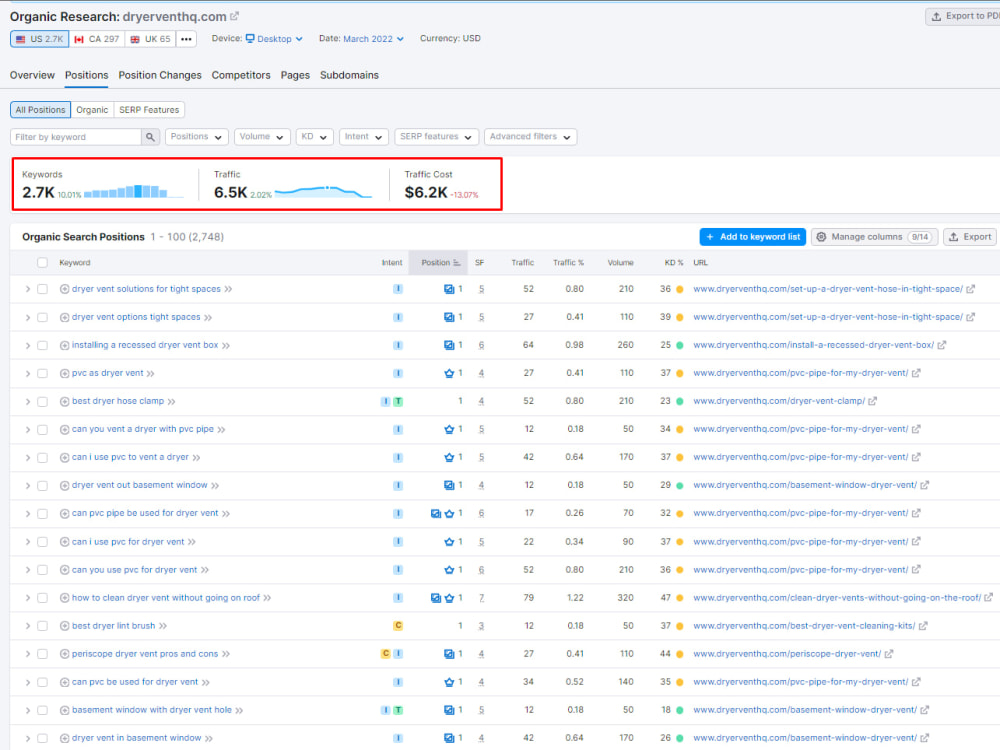Click add icon next to 'best dryer hose clamp'
Screen dimensions: 1000x750
[64, 402]
